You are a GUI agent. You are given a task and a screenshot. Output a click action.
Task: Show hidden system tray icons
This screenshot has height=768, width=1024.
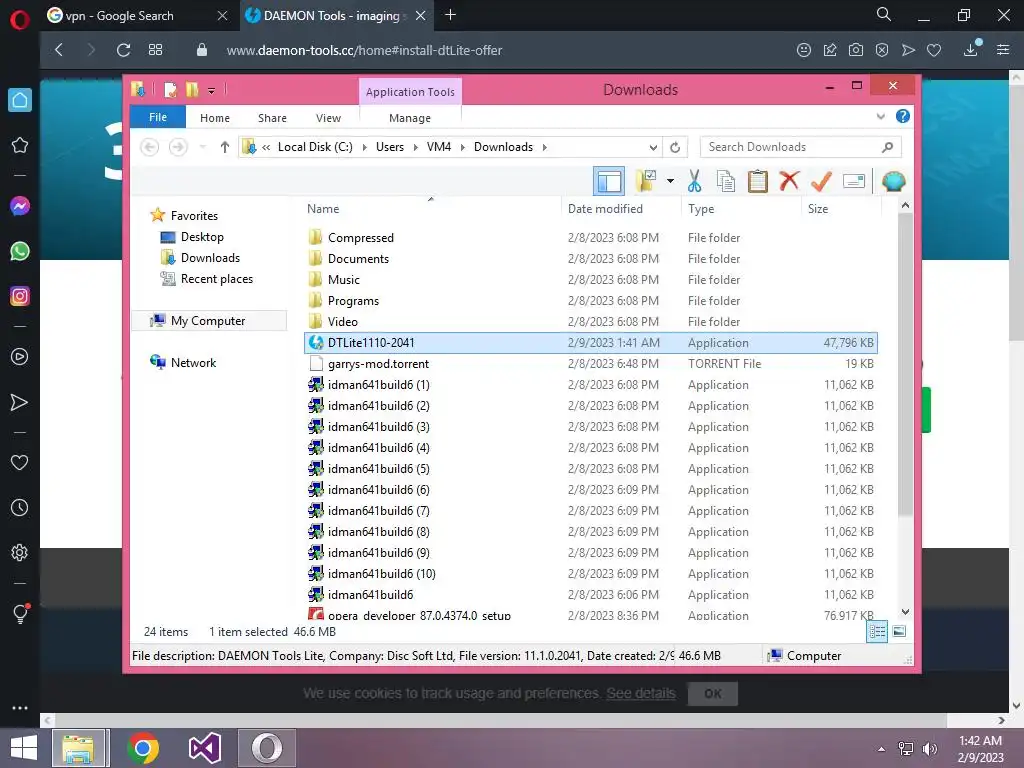point(881,749)
